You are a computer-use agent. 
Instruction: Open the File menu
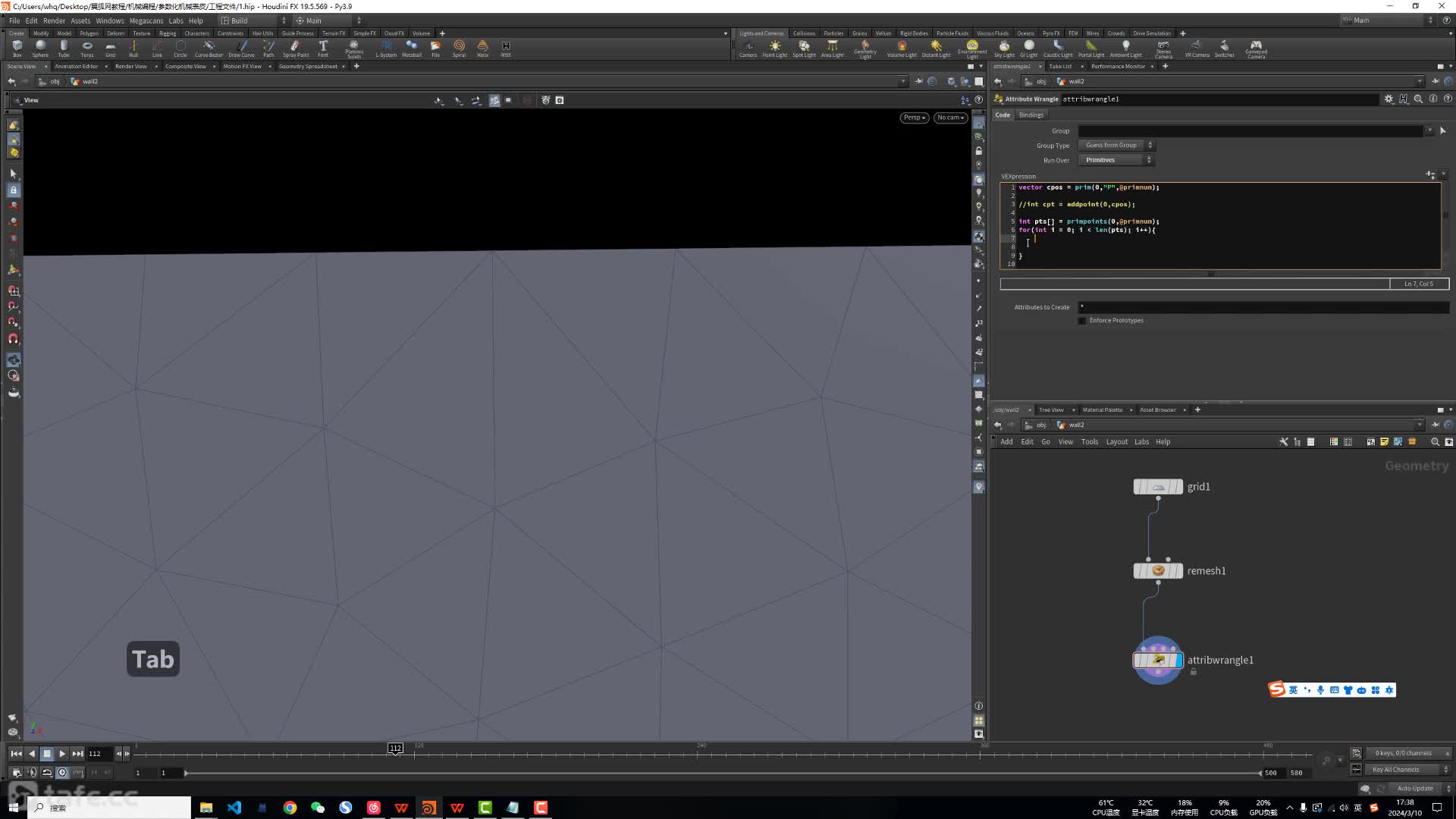tap(14, 20)
